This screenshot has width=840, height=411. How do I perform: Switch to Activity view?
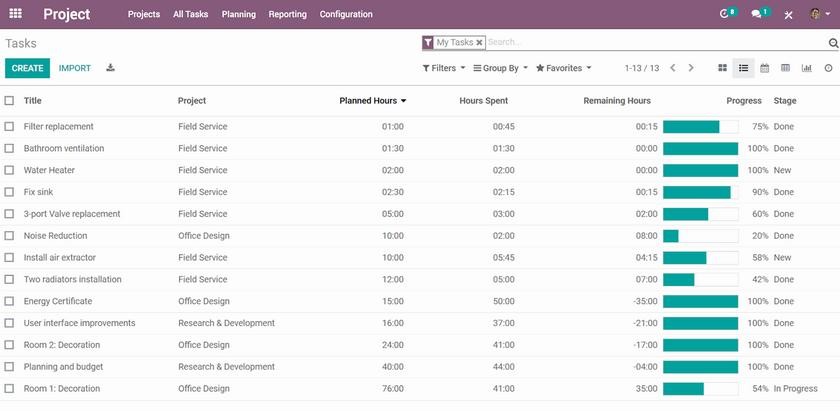click(x=828, y=68)
